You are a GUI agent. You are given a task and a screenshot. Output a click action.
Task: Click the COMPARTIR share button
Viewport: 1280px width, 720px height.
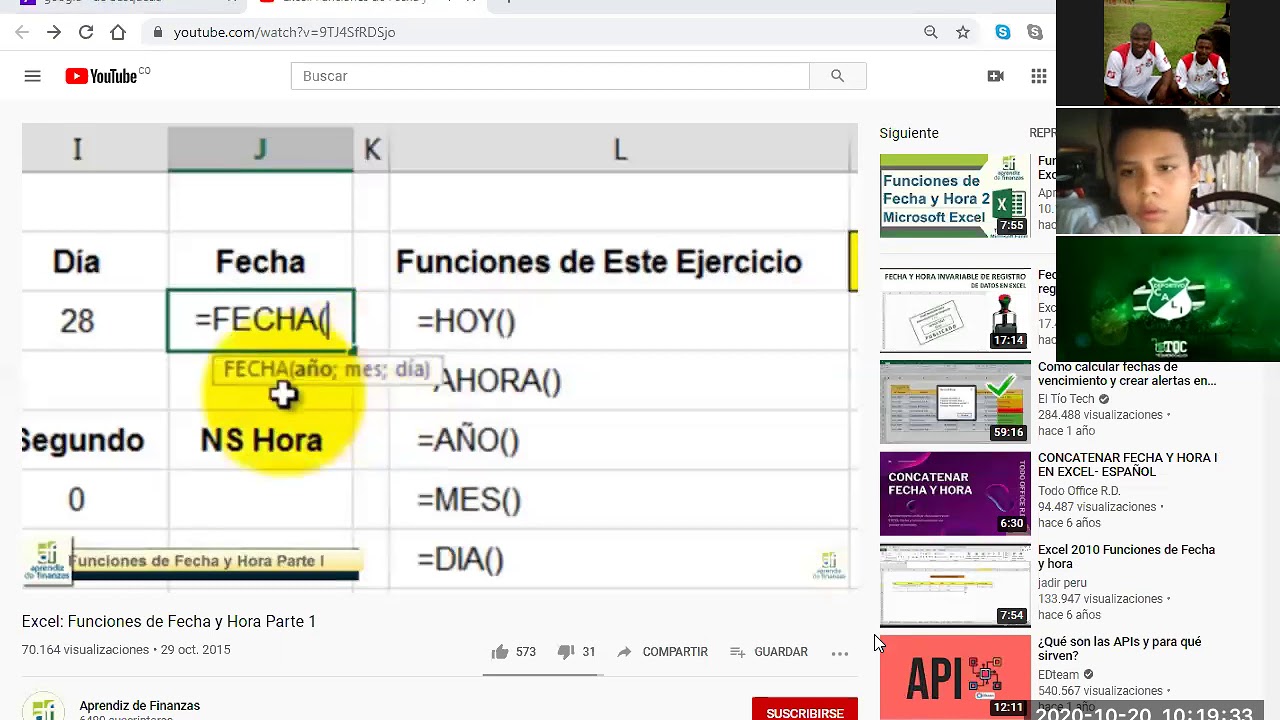click(x=662, y=652)
